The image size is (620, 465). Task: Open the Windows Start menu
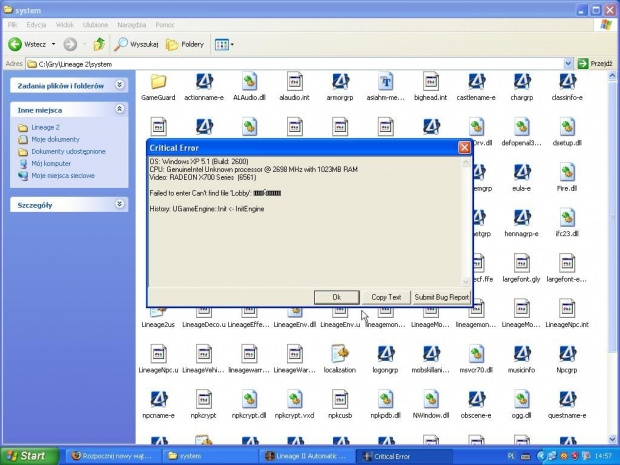coord(29,456)
